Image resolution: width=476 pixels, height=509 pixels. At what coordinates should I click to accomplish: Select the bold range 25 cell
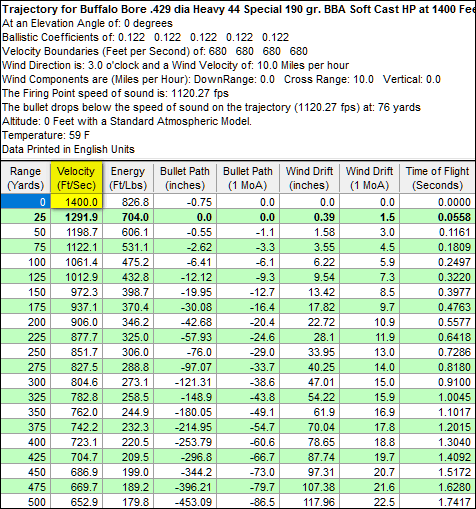26,217
